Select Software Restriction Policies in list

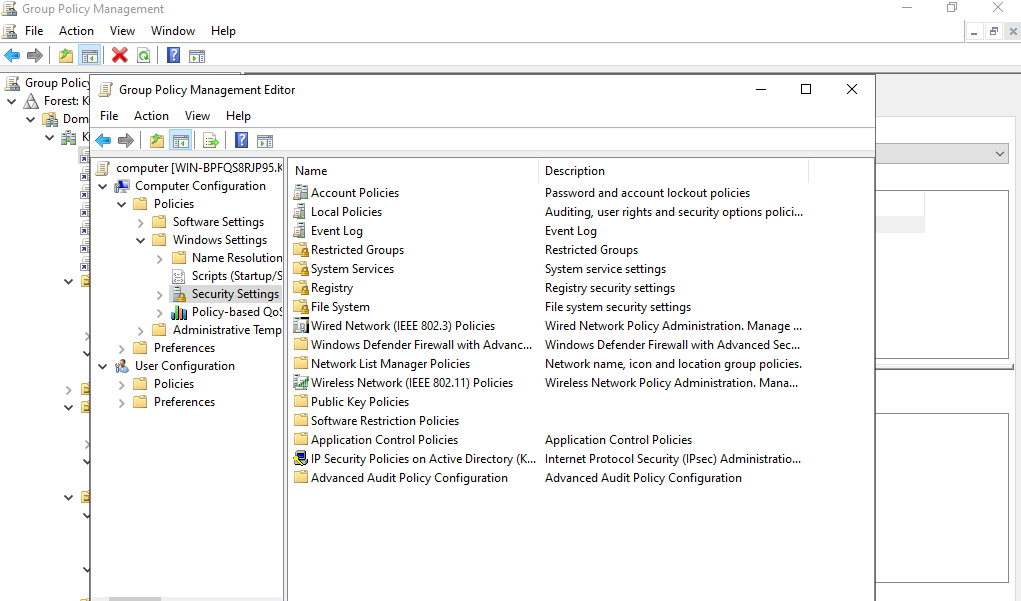[385, 421]
